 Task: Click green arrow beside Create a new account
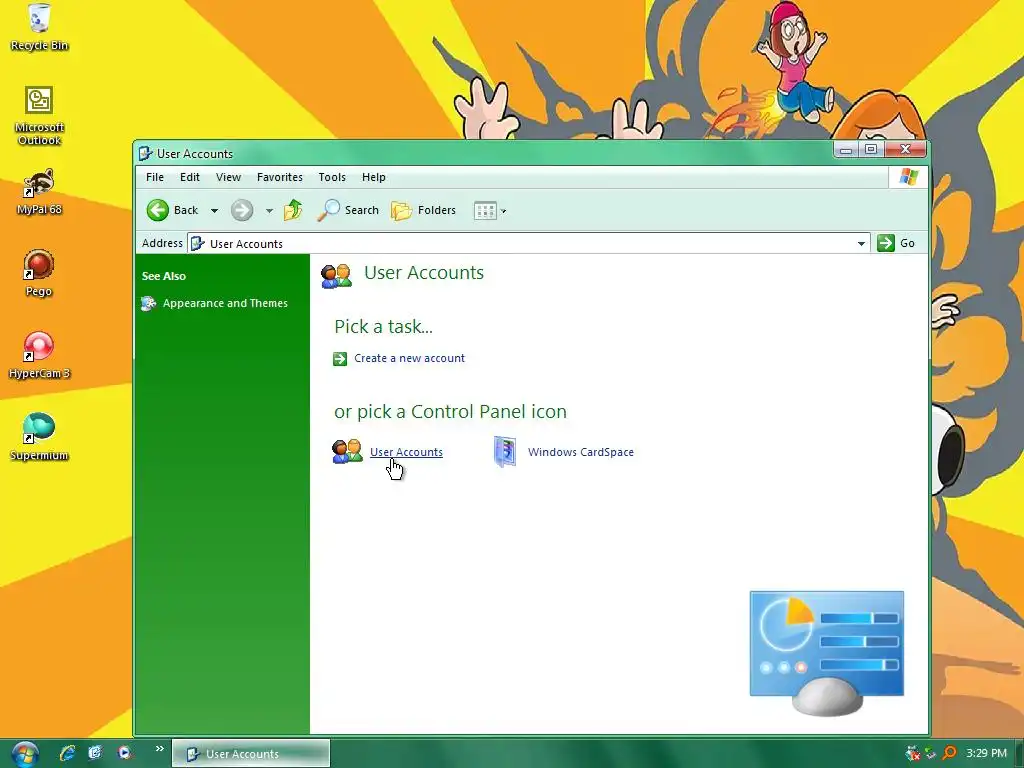[340, 359]
